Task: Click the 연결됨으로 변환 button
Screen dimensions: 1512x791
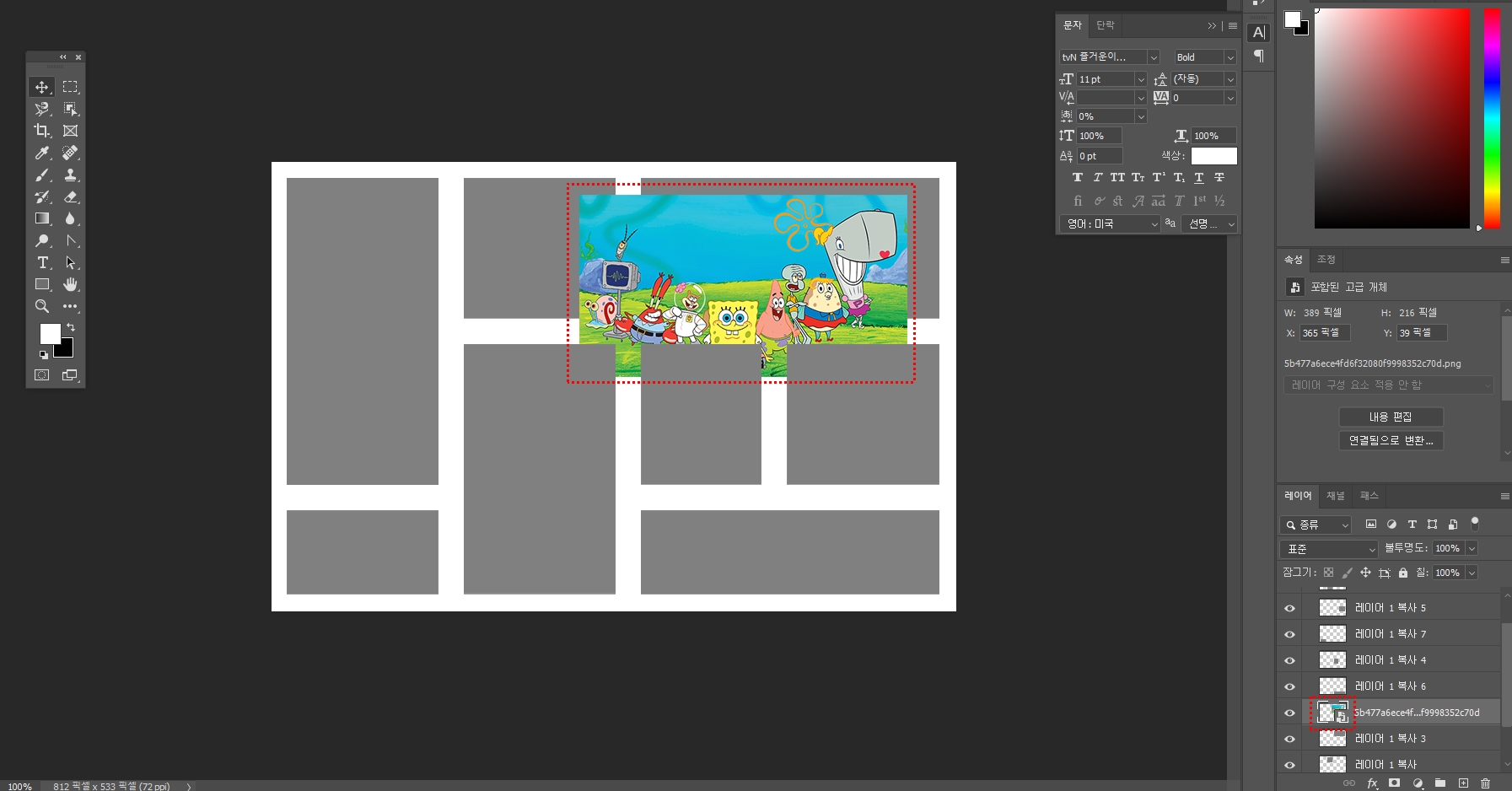Action: 1391,441
